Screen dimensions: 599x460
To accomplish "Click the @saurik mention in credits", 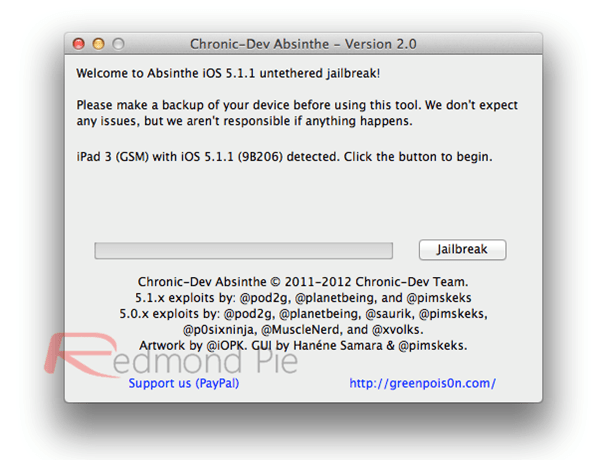I will (390, 314).
